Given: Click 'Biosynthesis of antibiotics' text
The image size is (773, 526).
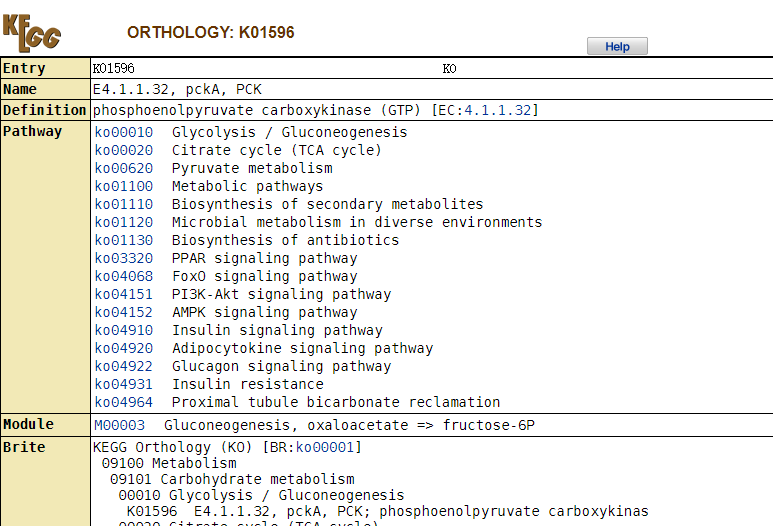Looking at the screenshot, I should point(285,240).
